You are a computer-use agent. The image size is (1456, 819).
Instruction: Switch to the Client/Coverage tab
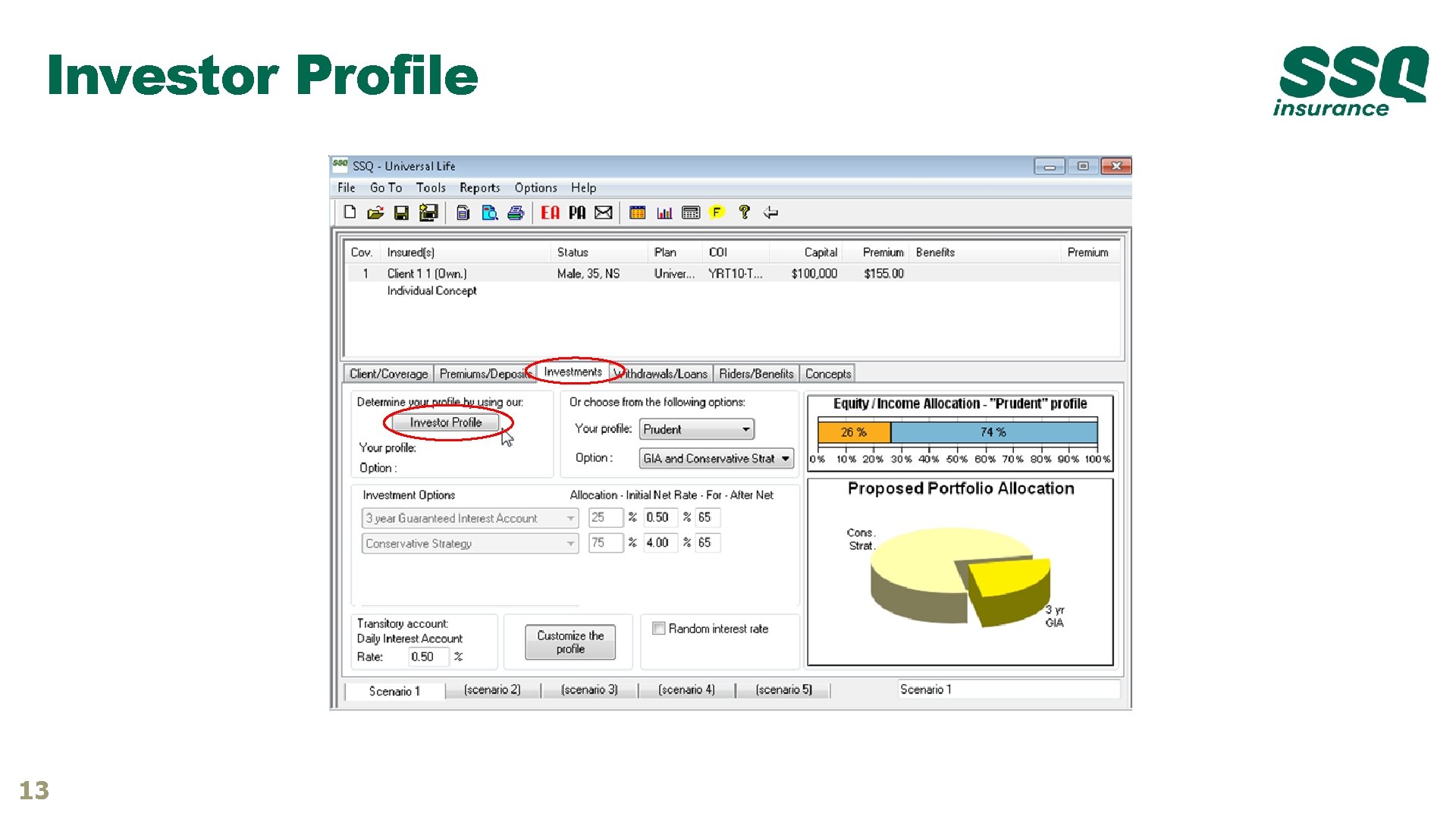point(389,374)
